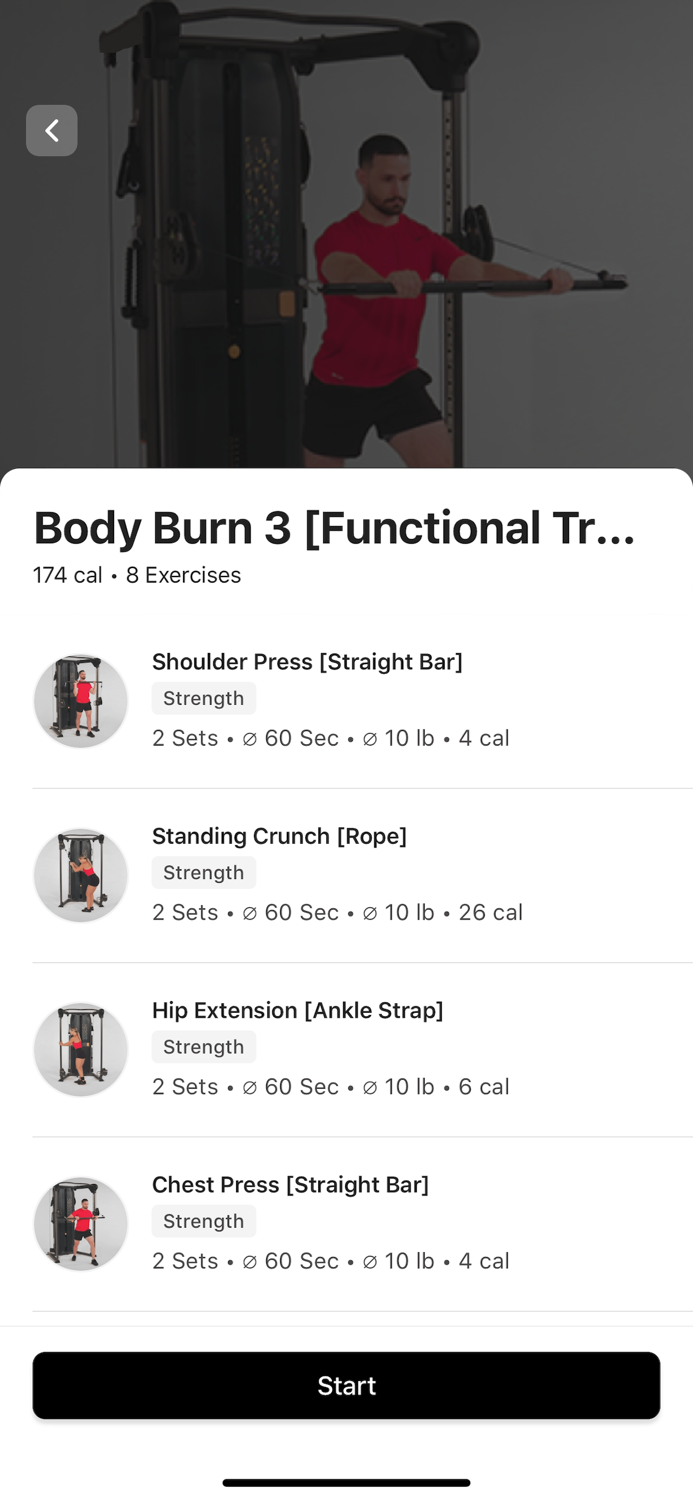Viewport: 693px width, 1500px height.
Task: Tap the Chest Press exercise thumbnail
Action: [80, 1223]
